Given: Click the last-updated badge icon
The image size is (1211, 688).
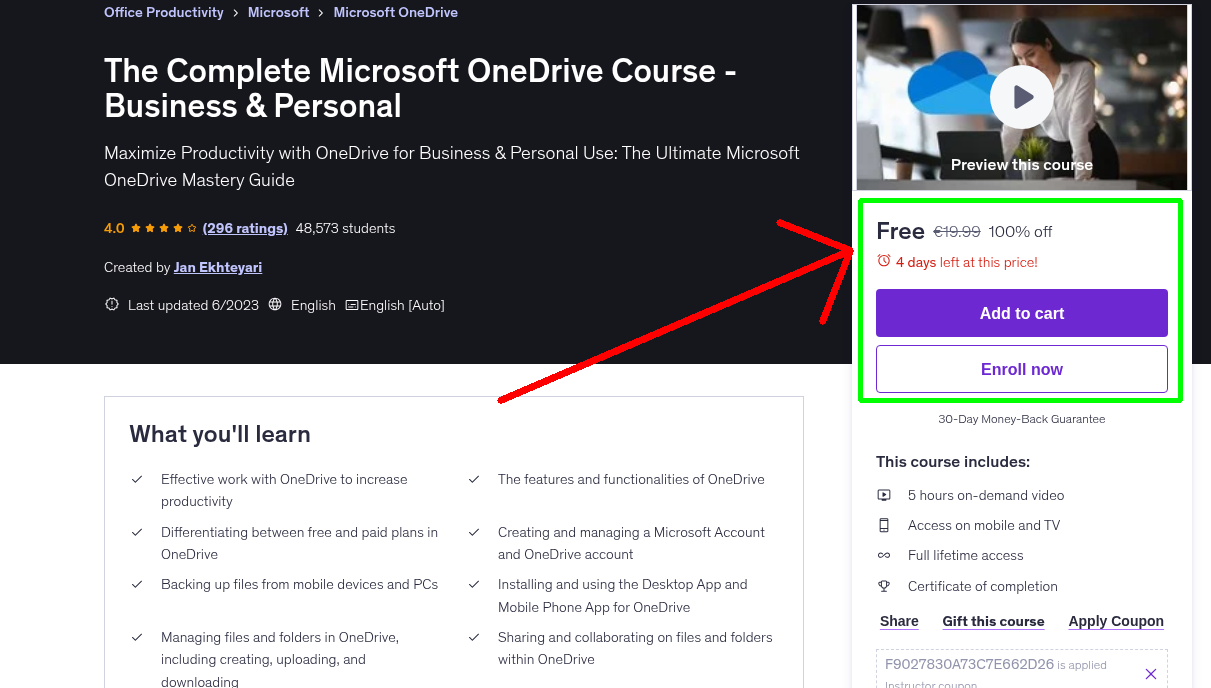Looking at the screenshot, I should click(112, 305).
